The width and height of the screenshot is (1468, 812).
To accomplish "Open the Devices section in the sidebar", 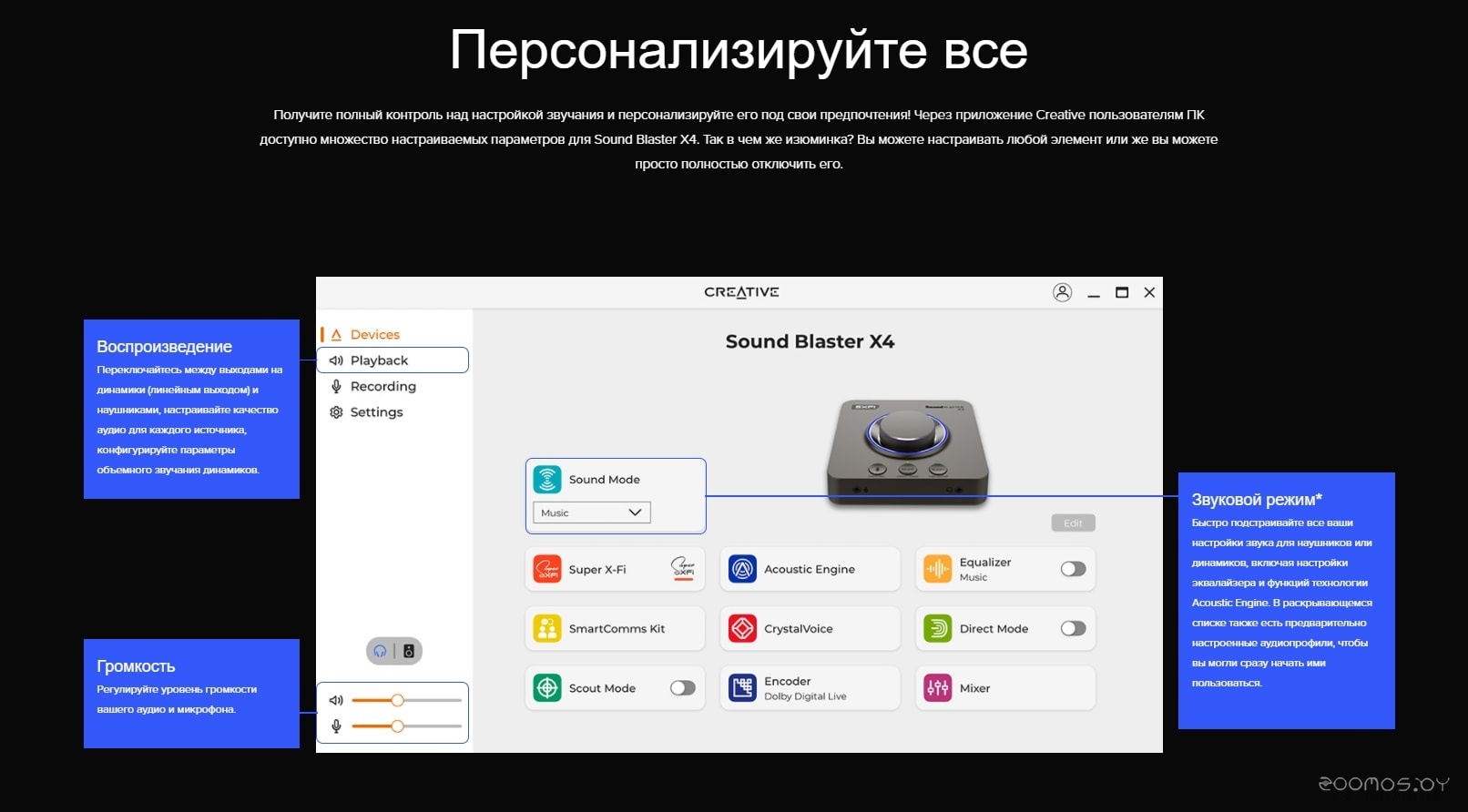I will click(375, 334).
